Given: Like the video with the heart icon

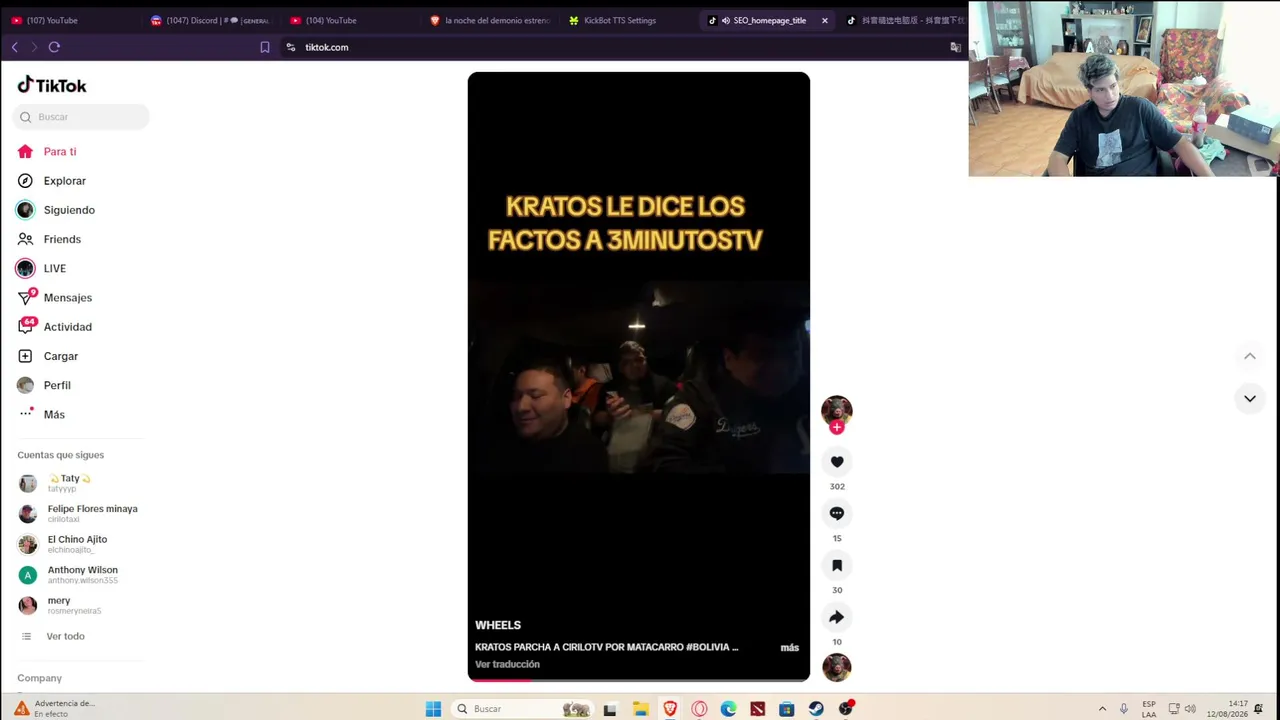Looking at the screenshot, I should click(837, 462).
